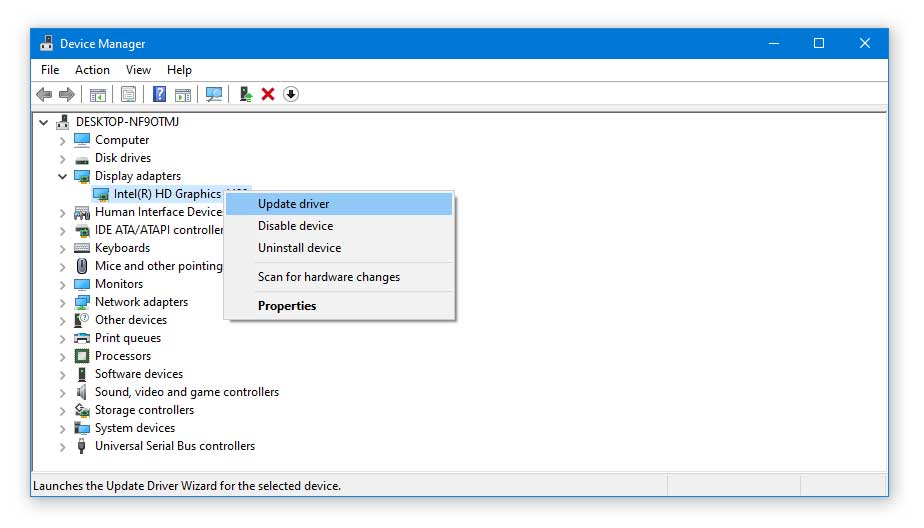Click the Print queues printer icon
The height and width of the screenshot is (528, 924).
coord(82,338)
